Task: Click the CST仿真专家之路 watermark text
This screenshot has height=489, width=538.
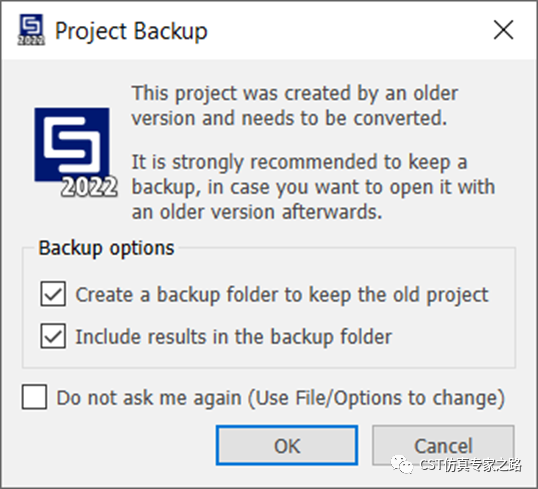Action: [470, 465]
